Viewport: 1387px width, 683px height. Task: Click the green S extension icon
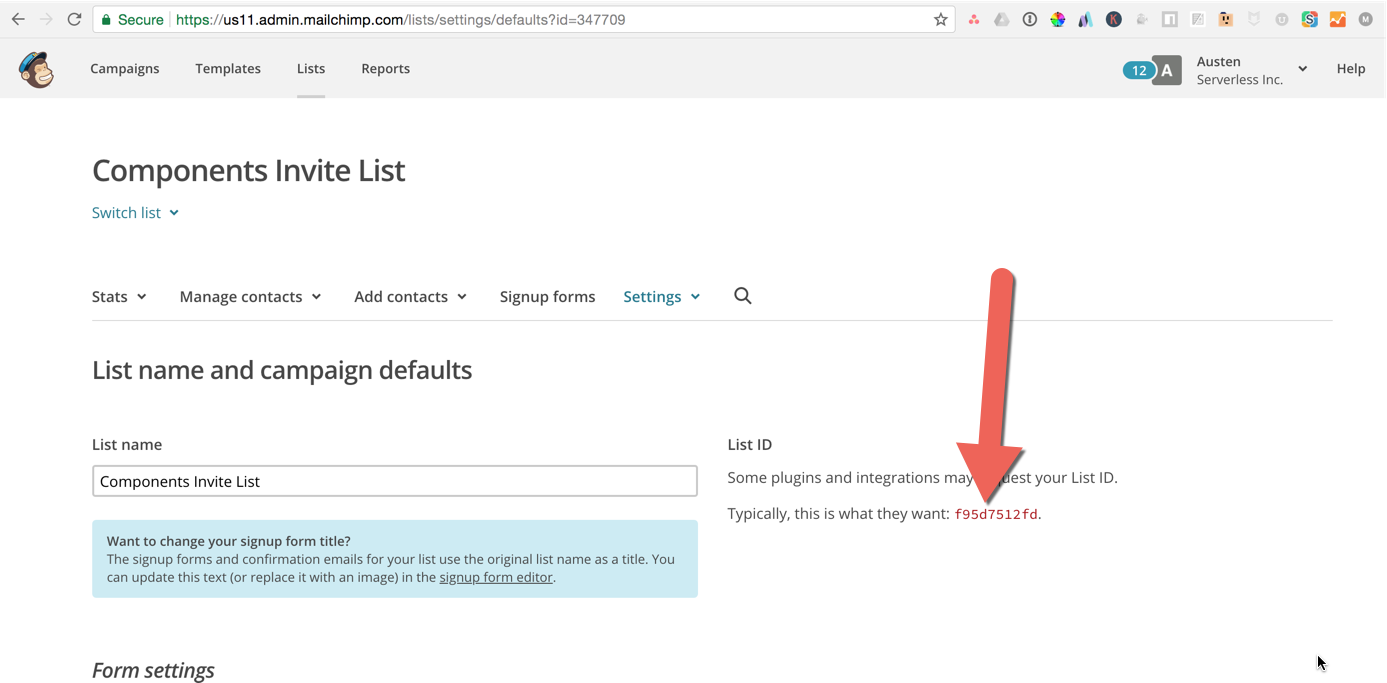[x=1309, y=19]
